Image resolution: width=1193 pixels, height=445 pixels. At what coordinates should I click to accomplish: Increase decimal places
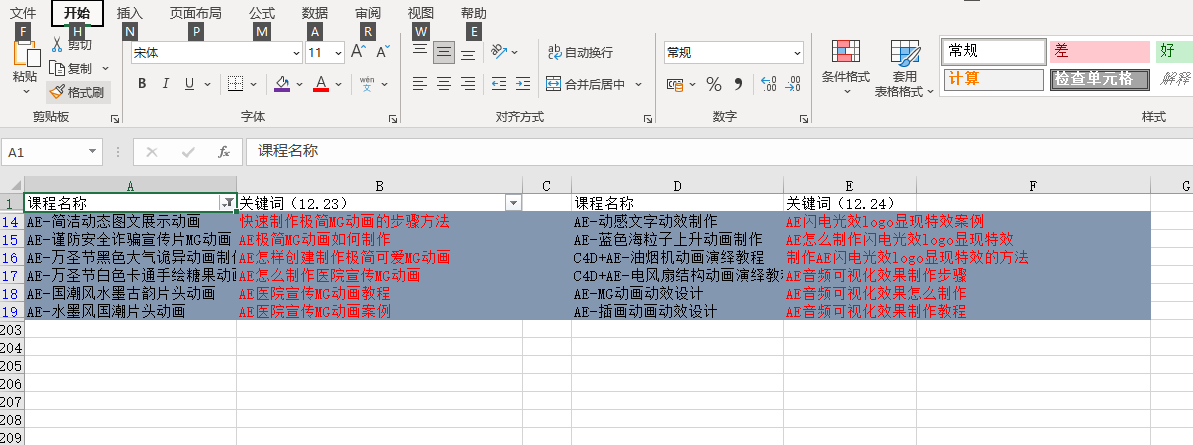[x=768, y=84]
